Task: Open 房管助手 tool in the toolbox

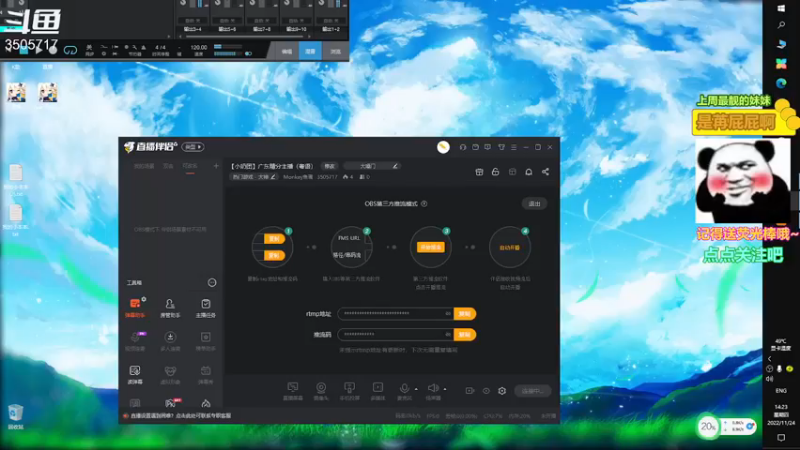Action: click(170, 308)
